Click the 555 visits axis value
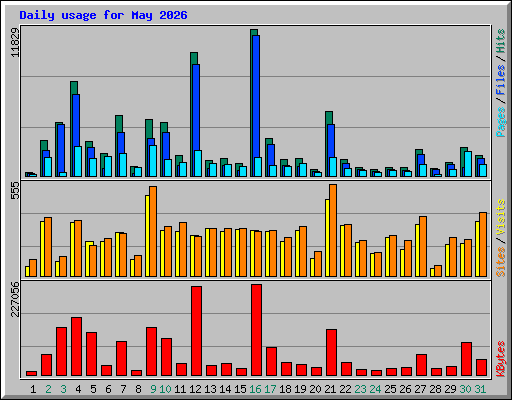Image resolution: width=512 pixels, height=400 pixels. [x=15, y=191]
